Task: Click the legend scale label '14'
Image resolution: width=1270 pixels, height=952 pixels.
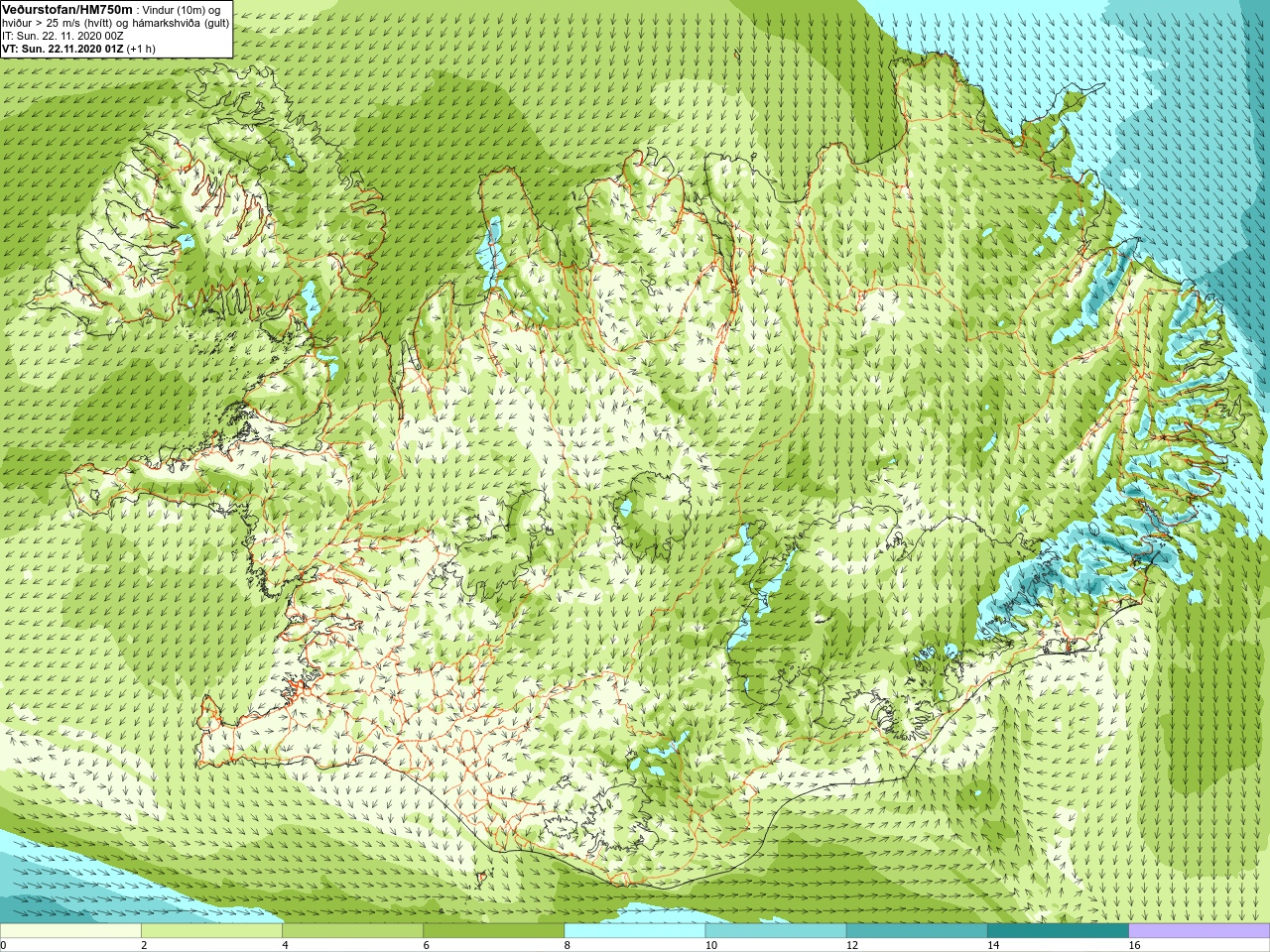Action: (x=993, y=945)
